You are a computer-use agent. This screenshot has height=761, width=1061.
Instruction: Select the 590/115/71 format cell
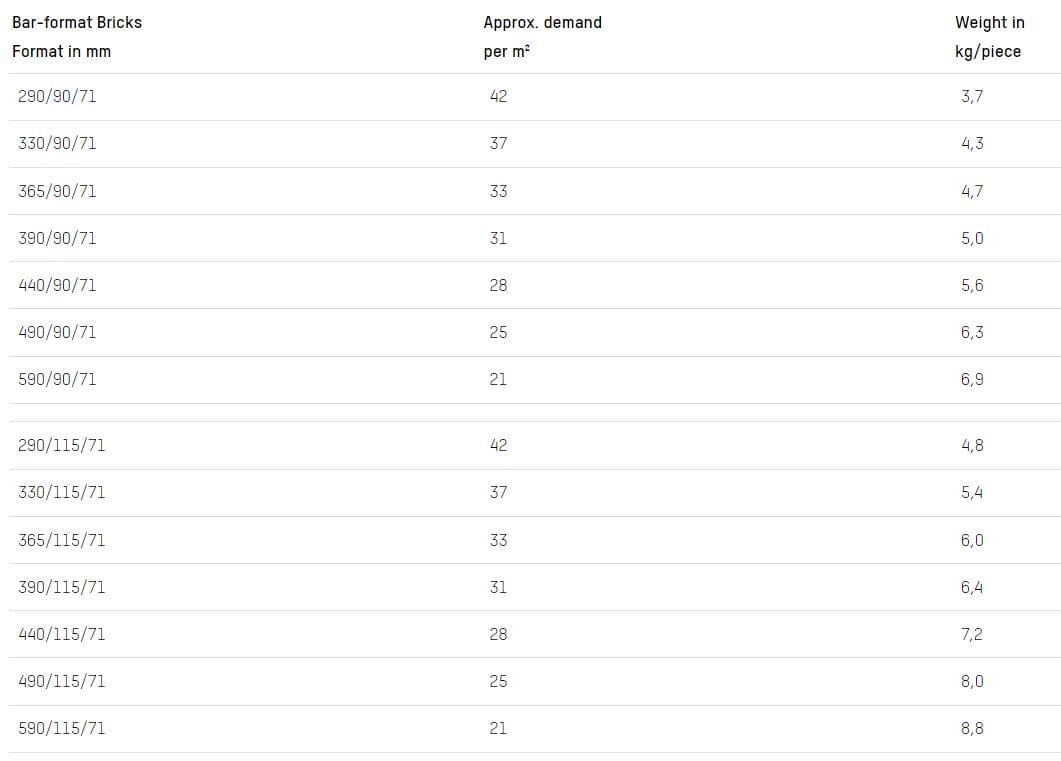point(61,728)
